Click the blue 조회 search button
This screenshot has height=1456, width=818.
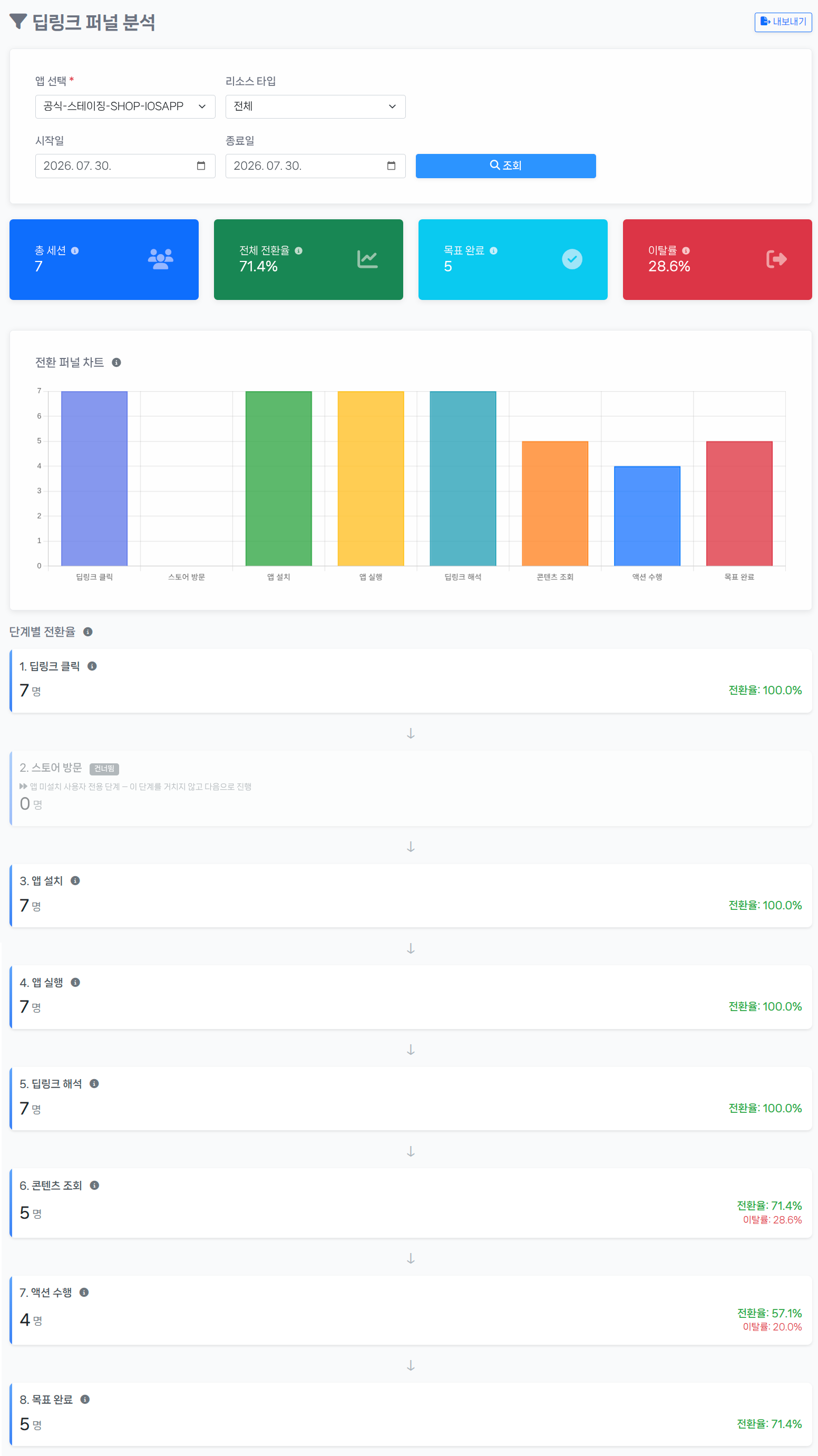(505, 166)
